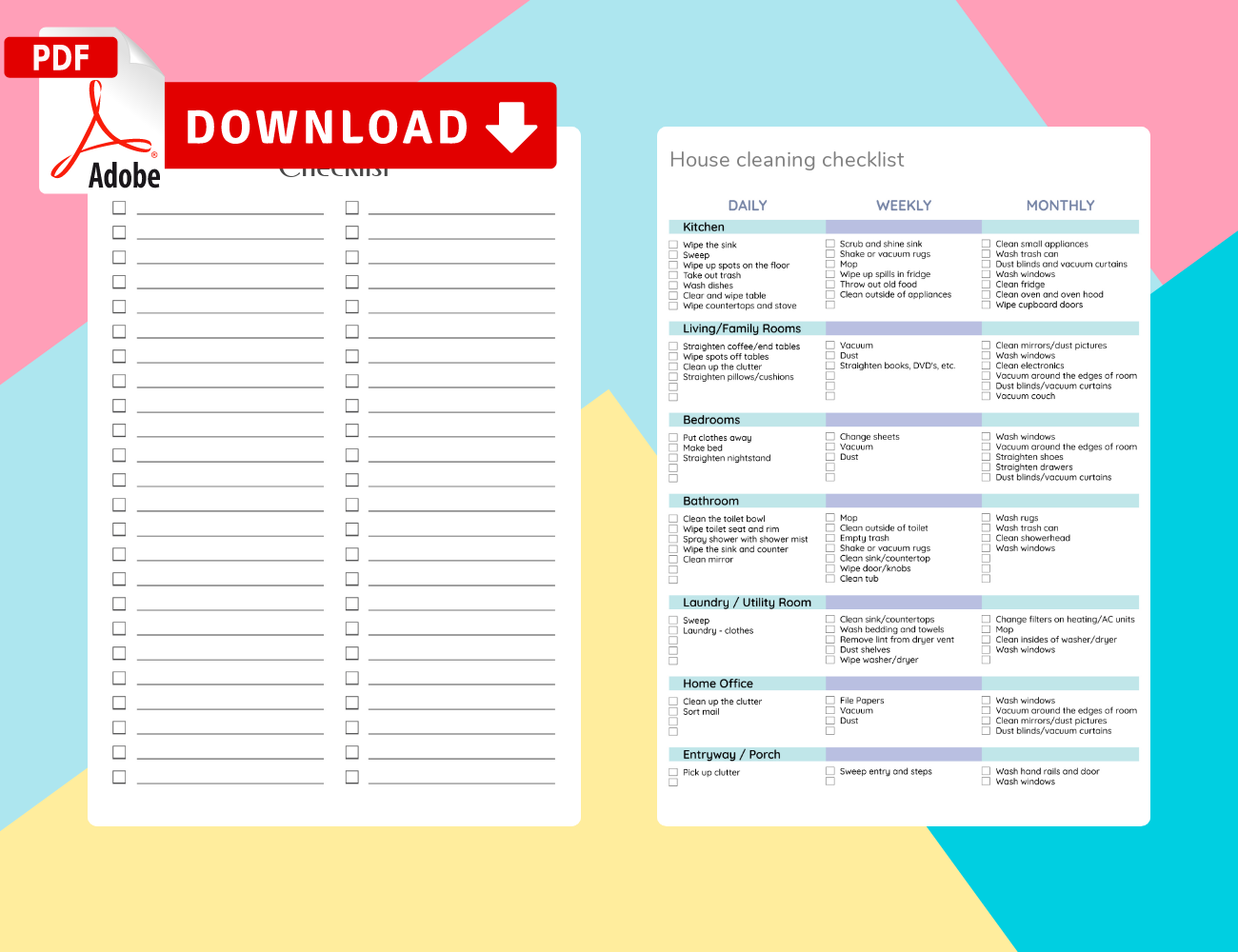Image resolution: width=1238 pixels, height=952 pixels.
Task: Click the Living/Family Rooms section heading
Action: pyautogui.click(x=742, y=328)
